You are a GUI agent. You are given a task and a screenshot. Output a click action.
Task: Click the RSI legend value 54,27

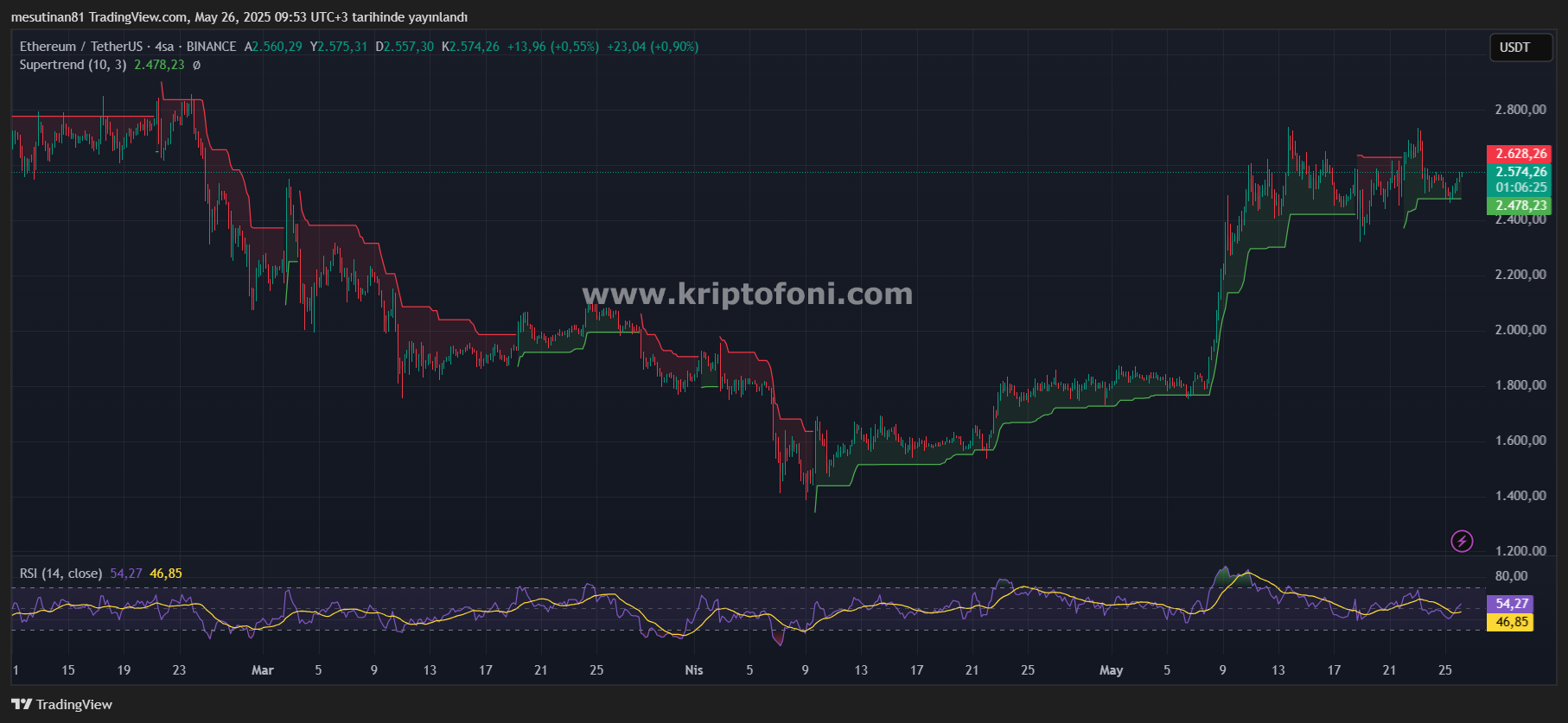(x=126, y=574)
